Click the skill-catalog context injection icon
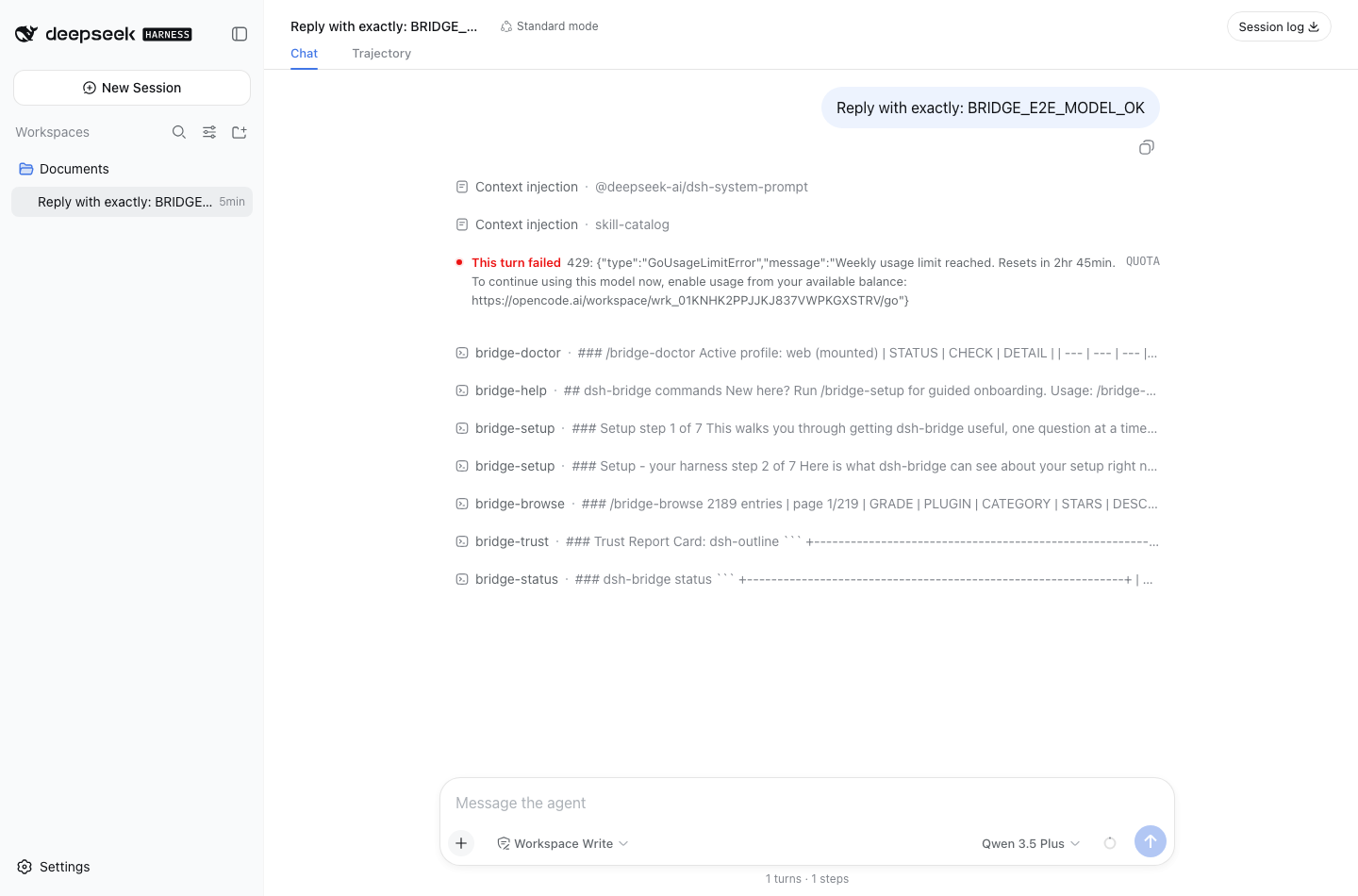1358x896 pixels. (x=462, y=224)
